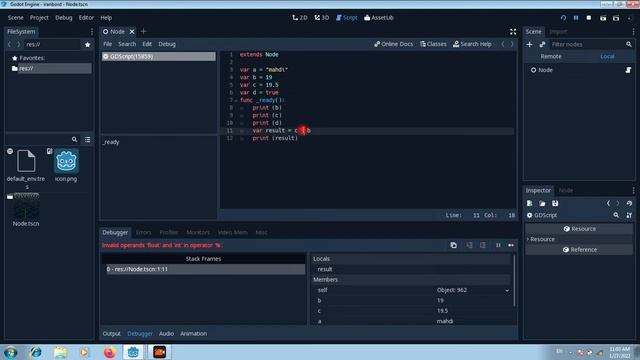Image resolution: width=640 pixels, height=360 pixels.
Task: Search properties in the Inspector
Action: tap(616, 215)
